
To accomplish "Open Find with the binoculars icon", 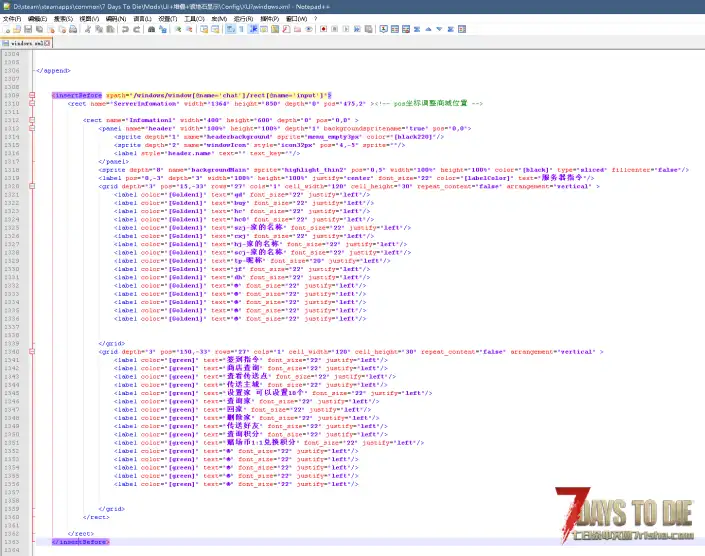I will point(152,29).
